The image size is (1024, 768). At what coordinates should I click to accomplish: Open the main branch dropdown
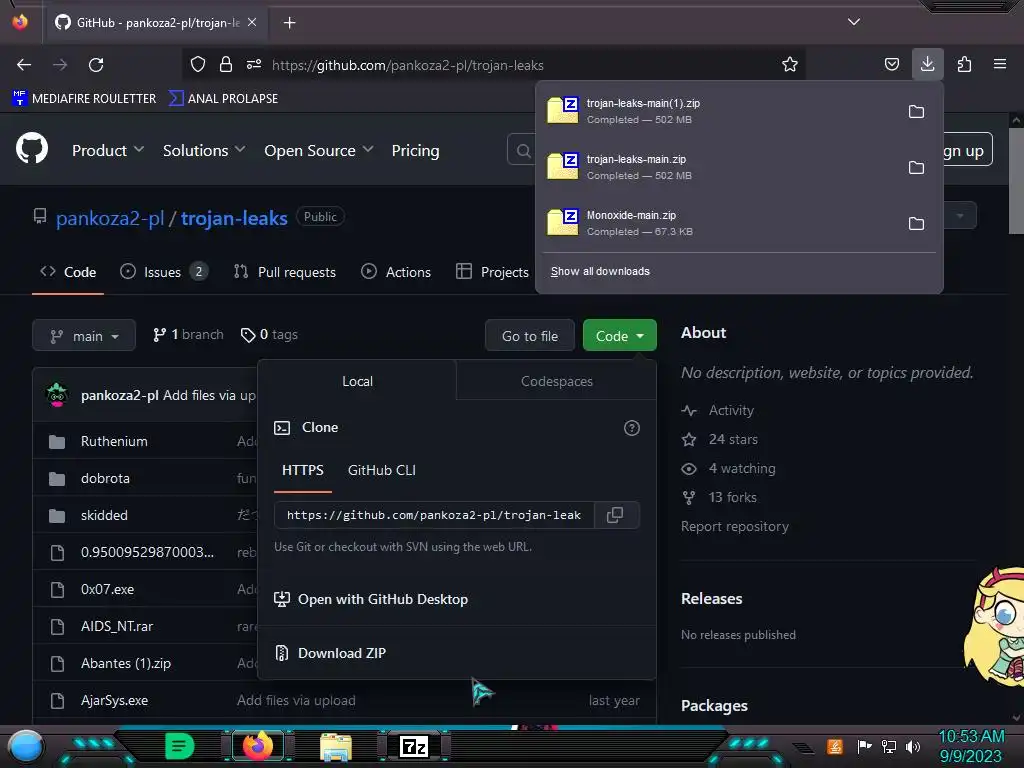click(x=84, y=336)
